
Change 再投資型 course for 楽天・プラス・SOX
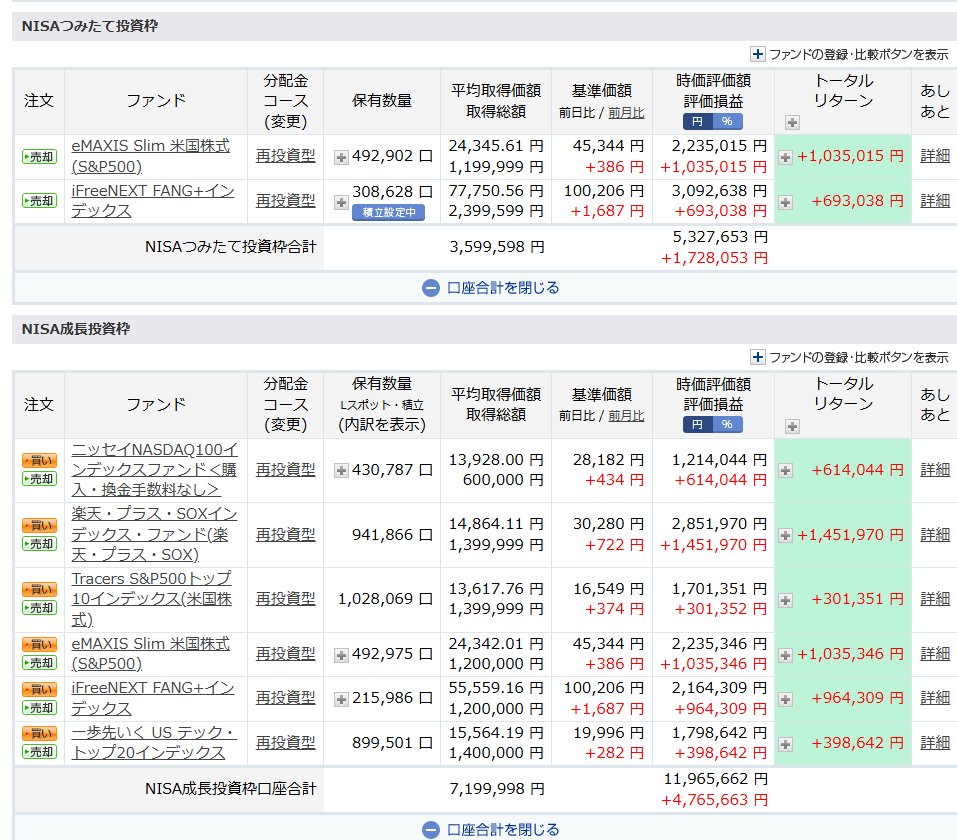[286, 534]
